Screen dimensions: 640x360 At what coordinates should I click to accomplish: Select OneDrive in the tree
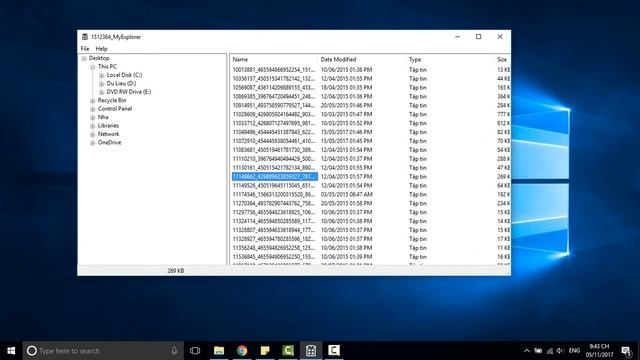pos(109,142)
